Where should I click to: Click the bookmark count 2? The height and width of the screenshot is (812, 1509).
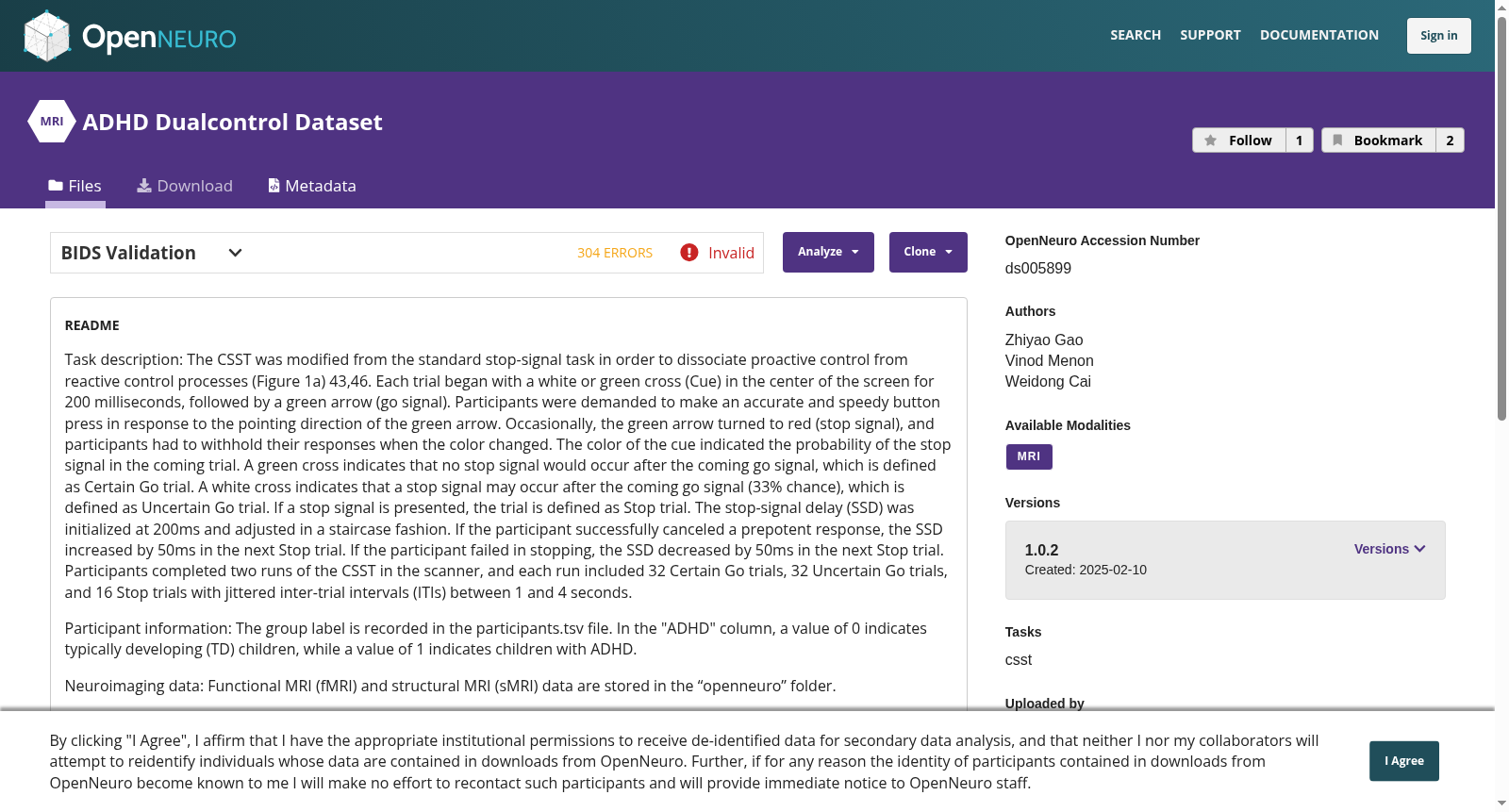click(x=1450, y=141)
